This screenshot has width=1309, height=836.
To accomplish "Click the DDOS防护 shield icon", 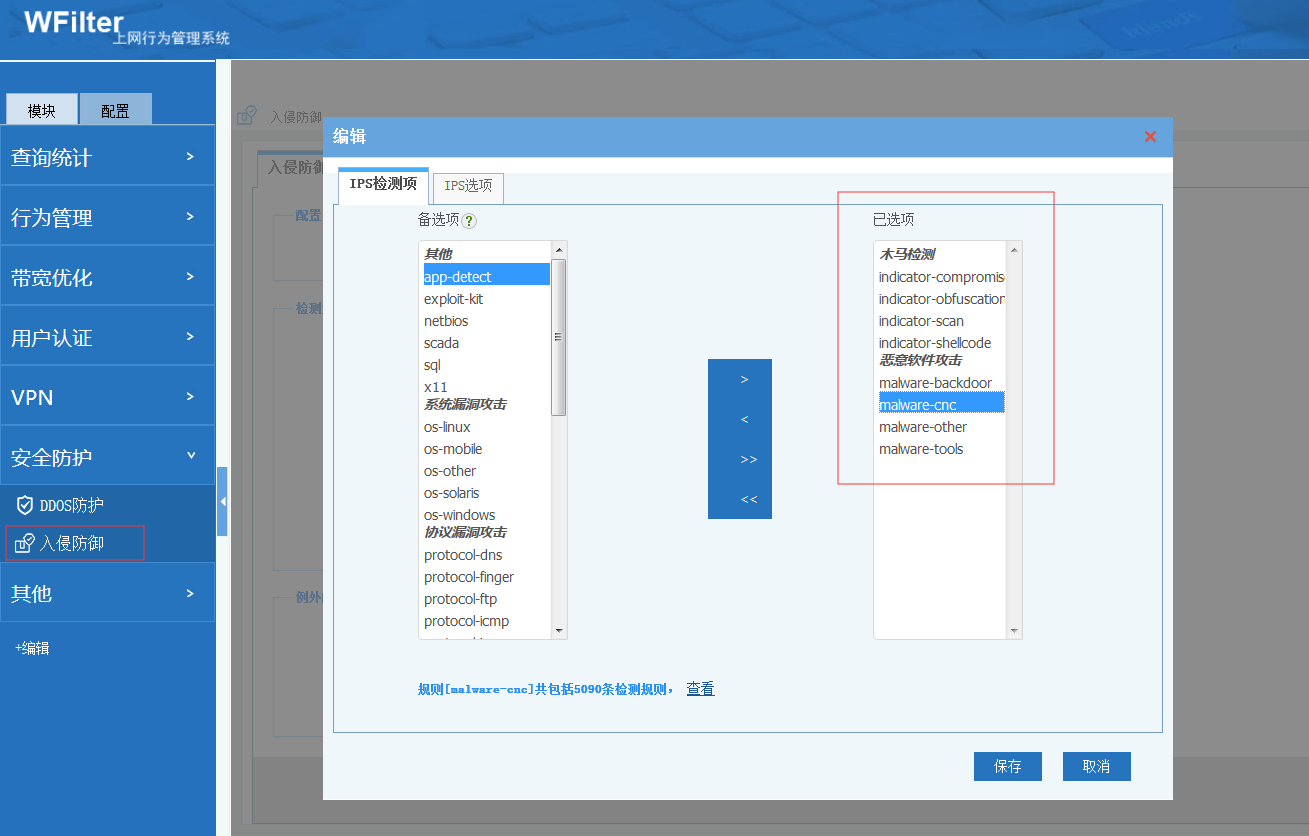I will click(x=25, y=505).
